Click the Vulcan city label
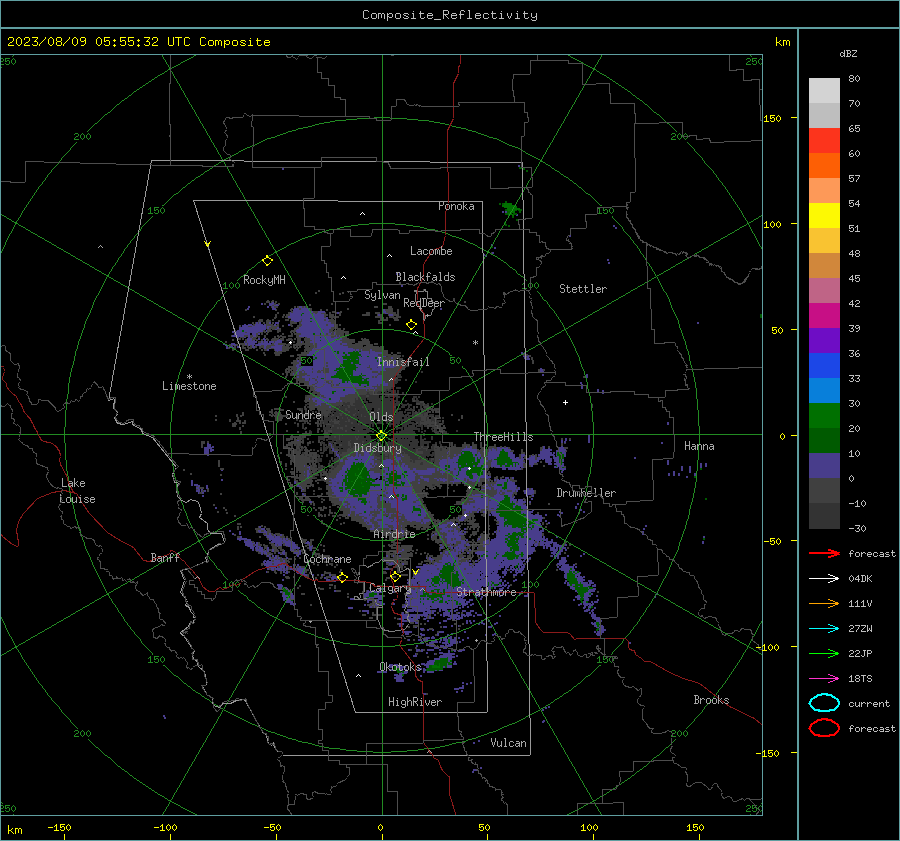 coord(508,743)
